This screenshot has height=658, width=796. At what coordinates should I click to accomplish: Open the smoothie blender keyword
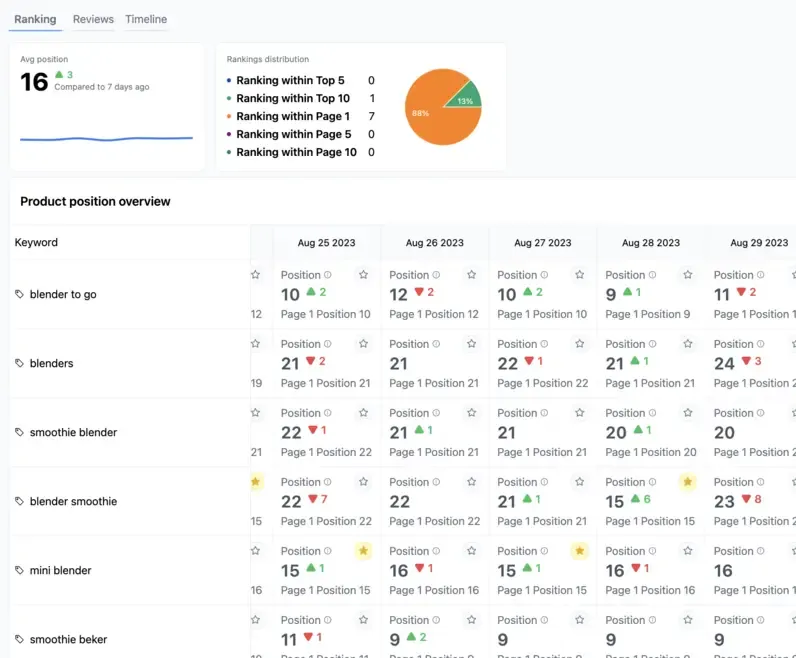tap(73, 433)
